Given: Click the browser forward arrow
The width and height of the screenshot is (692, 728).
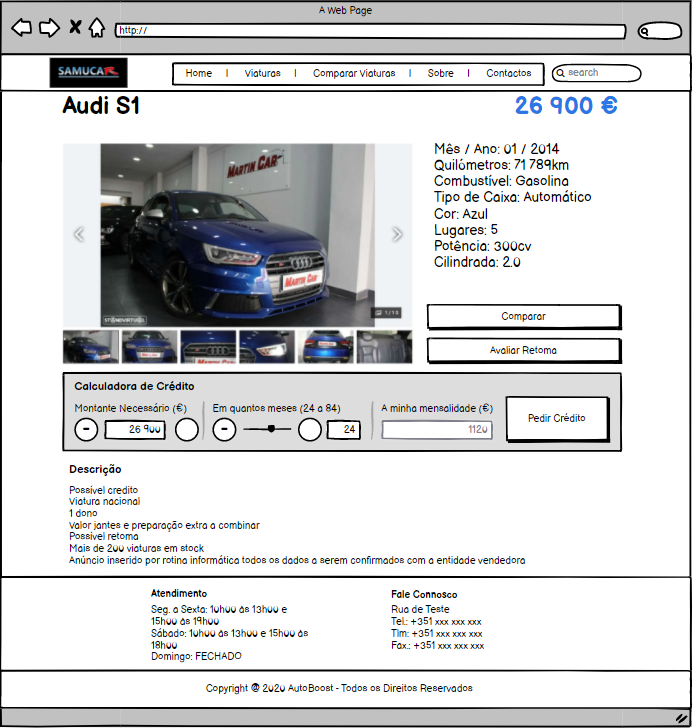Looking at the screenshot, I should (48, 28).
